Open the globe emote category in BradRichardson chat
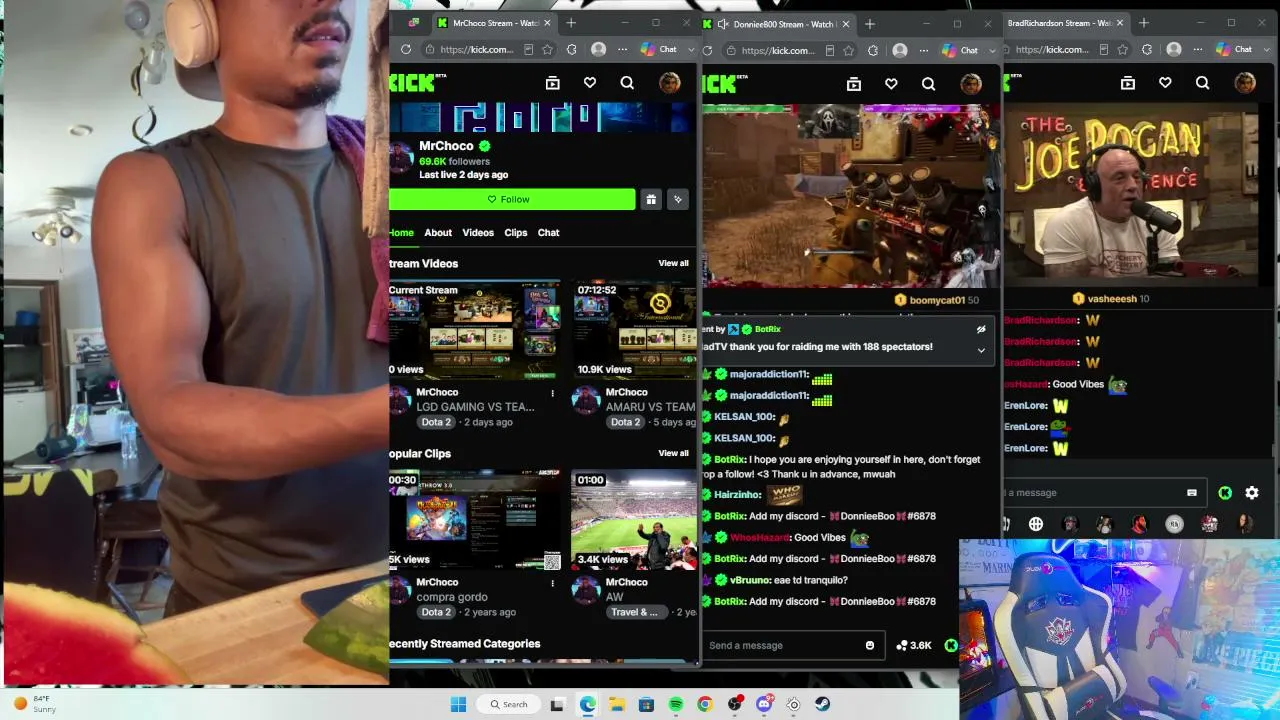 click(1036, 524)
